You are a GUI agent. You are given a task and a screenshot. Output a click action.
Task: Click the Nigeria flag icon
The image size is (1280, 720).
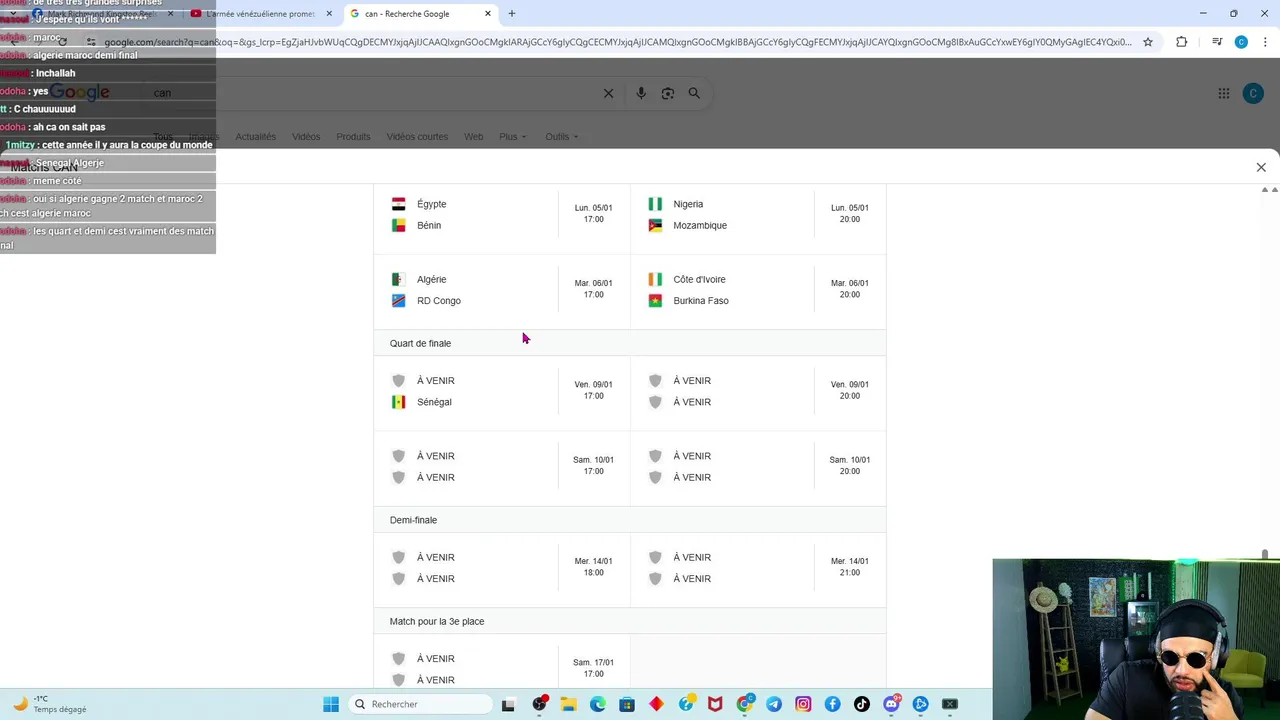[x=655, y=204]
